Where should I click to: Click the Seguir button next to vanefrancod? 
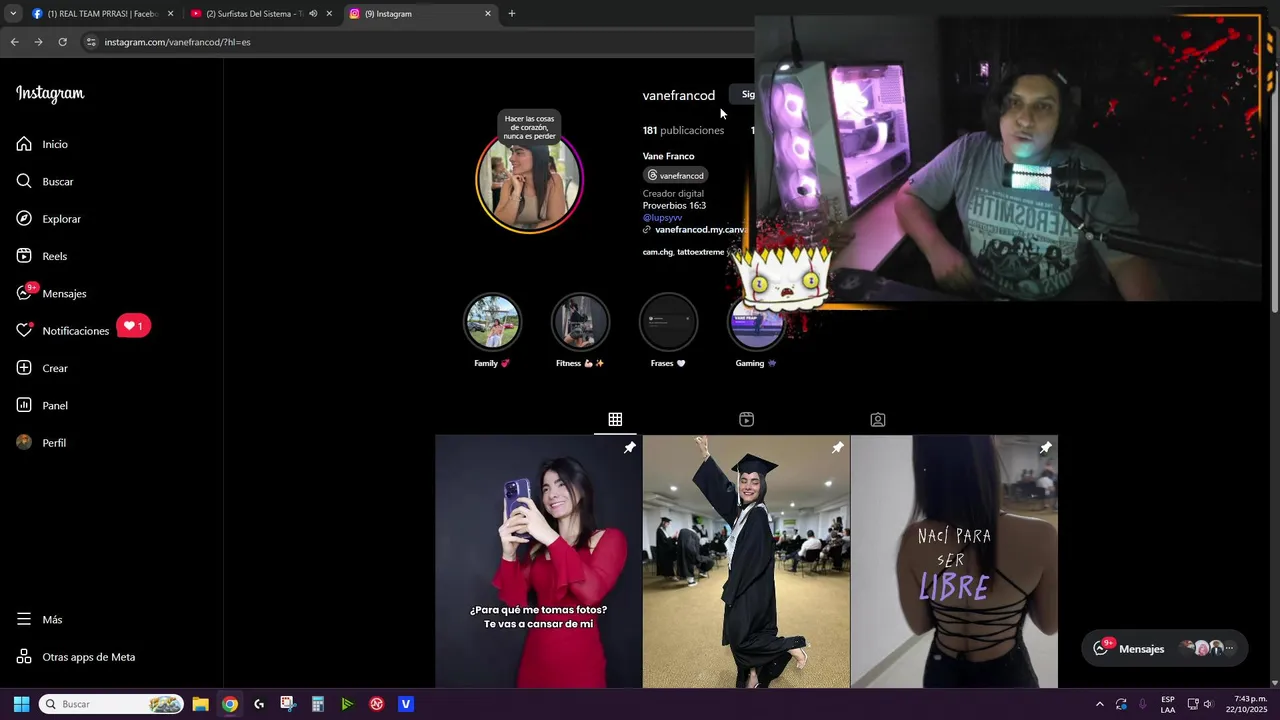[745, 94]
